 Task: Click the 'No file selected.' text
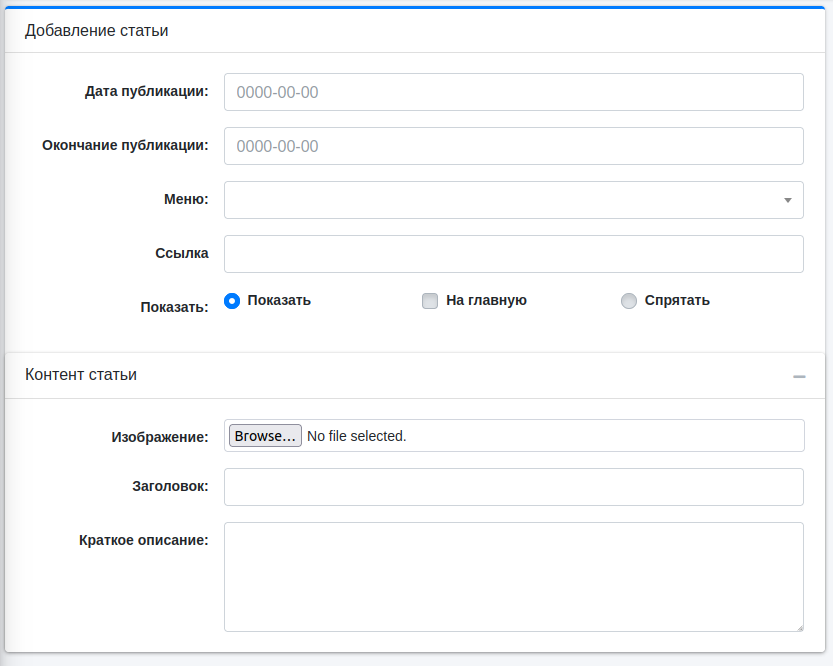click(356, 436)
